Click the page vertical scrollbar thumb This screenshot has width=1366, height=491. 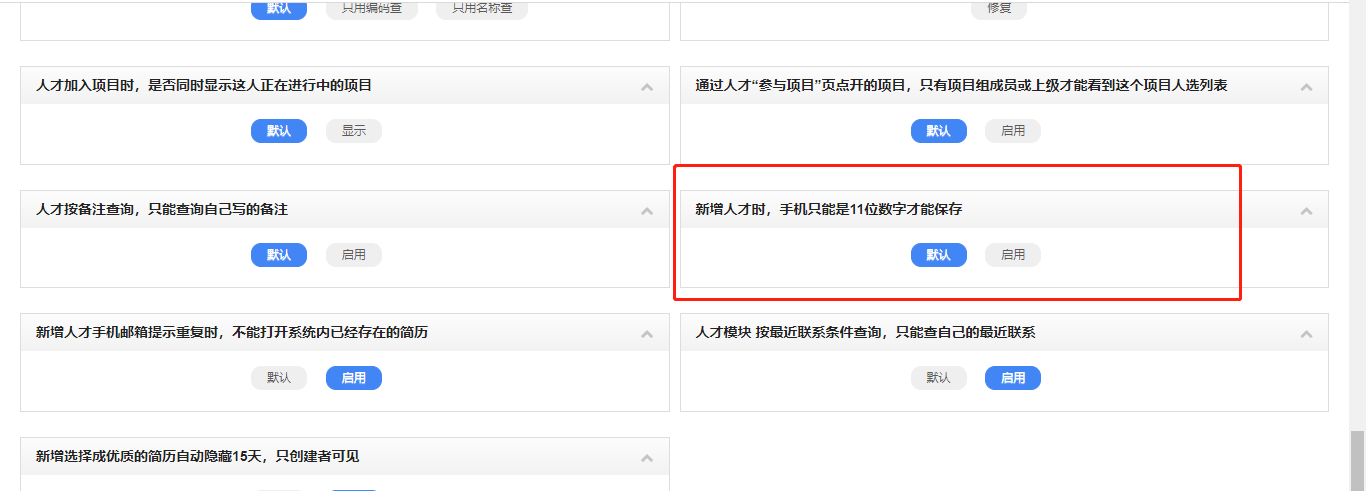pos(1357,460)
